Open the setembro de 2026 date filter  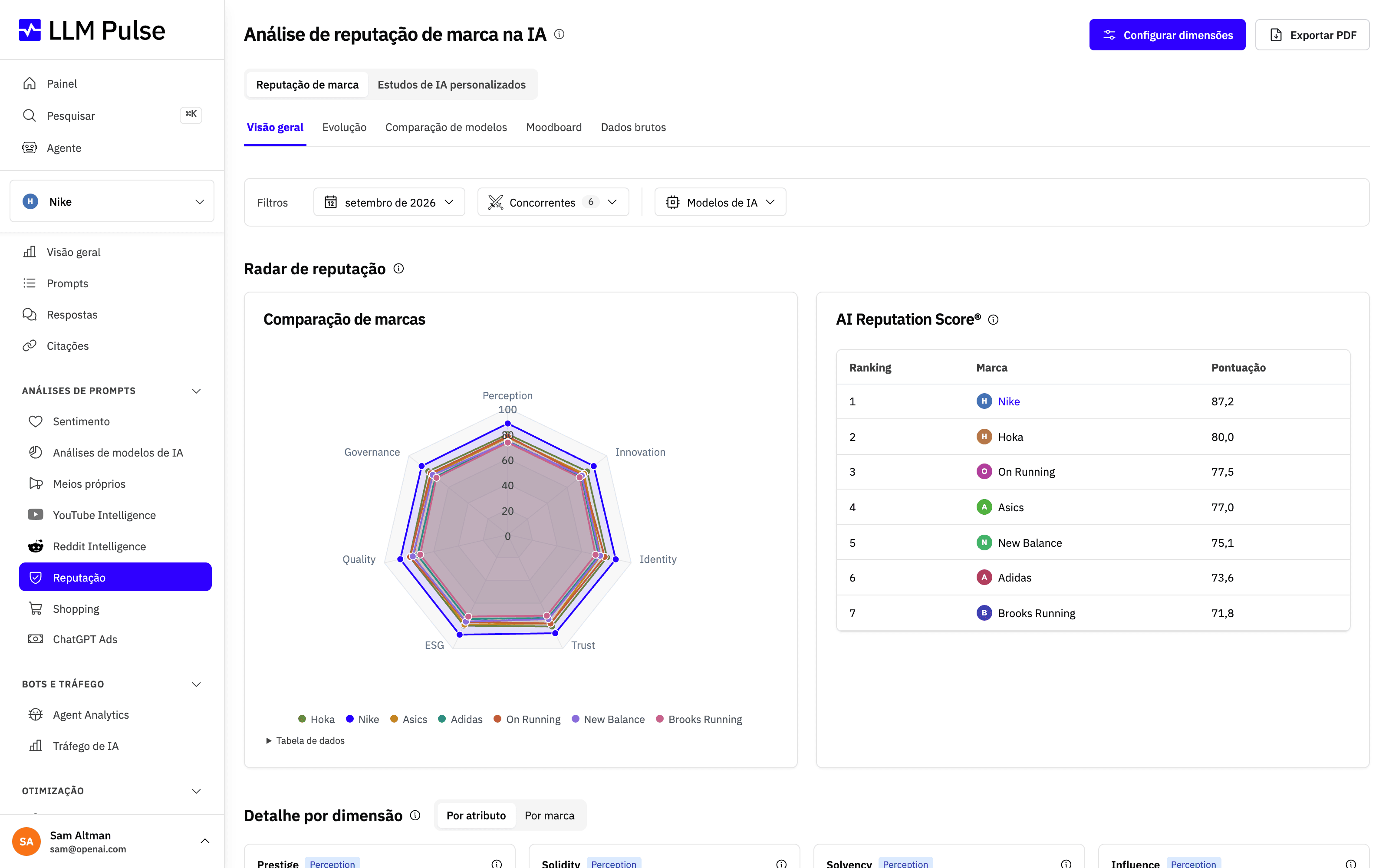(389, 202)
